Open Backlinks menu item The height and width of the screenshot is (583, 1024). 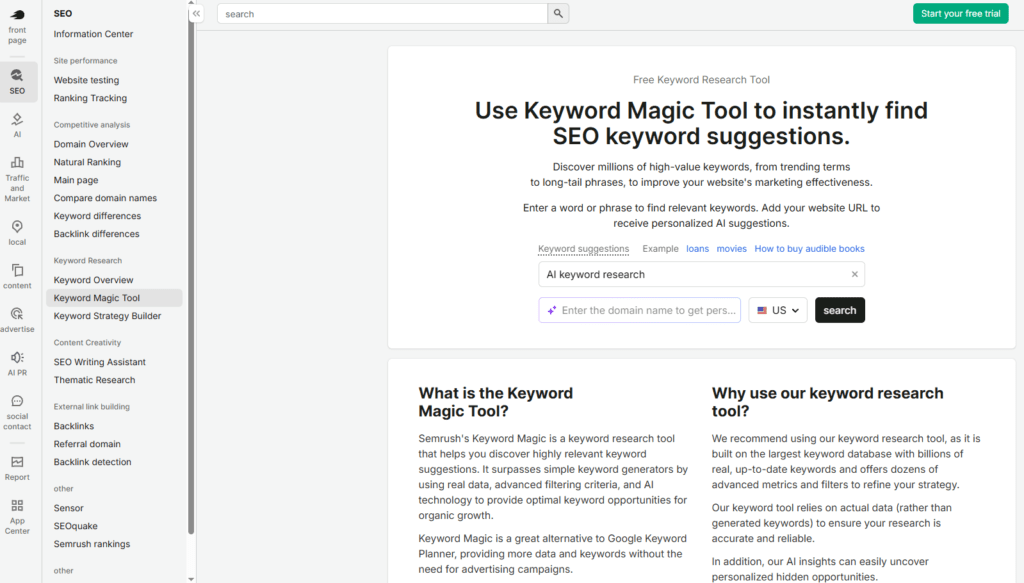[74, 426]
